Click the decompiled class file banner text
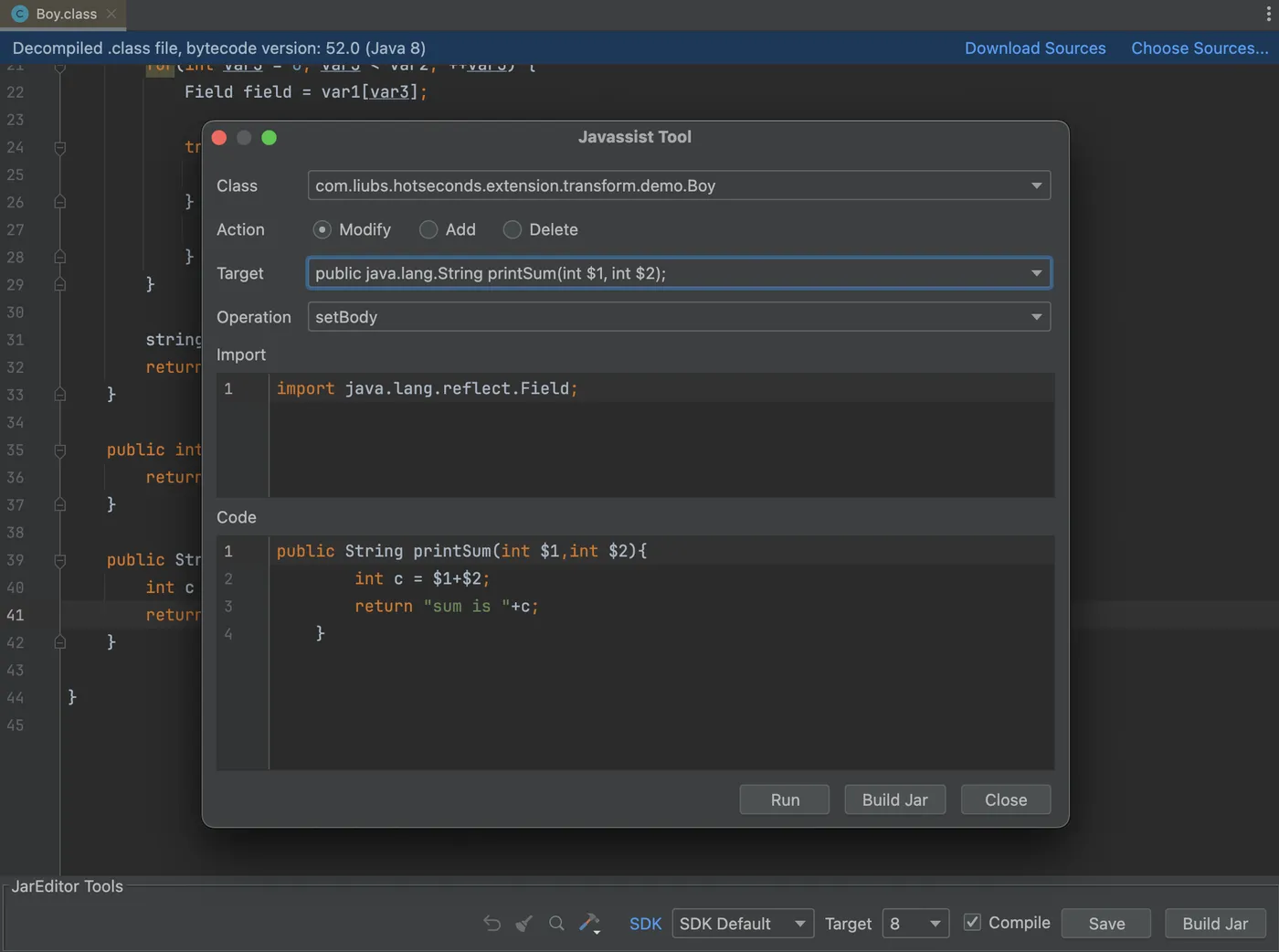The image size is (1279, 952). [x=219, y=48]
